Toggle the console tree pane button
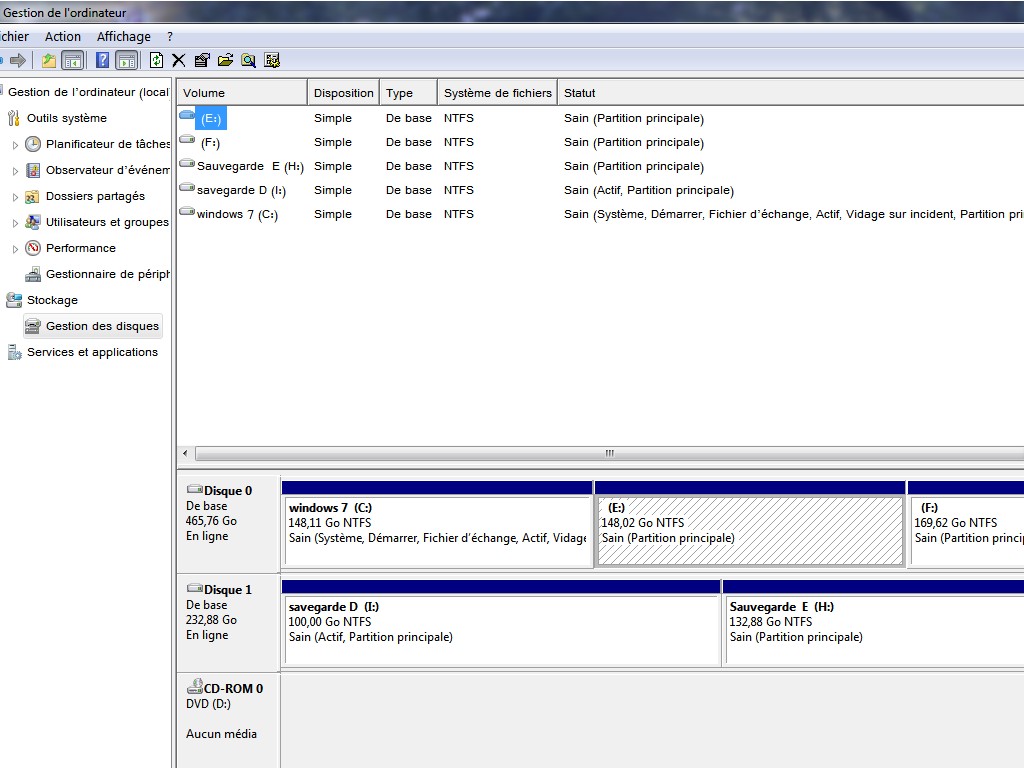This screenshot has height=768, width=1024. click(73, 60)
